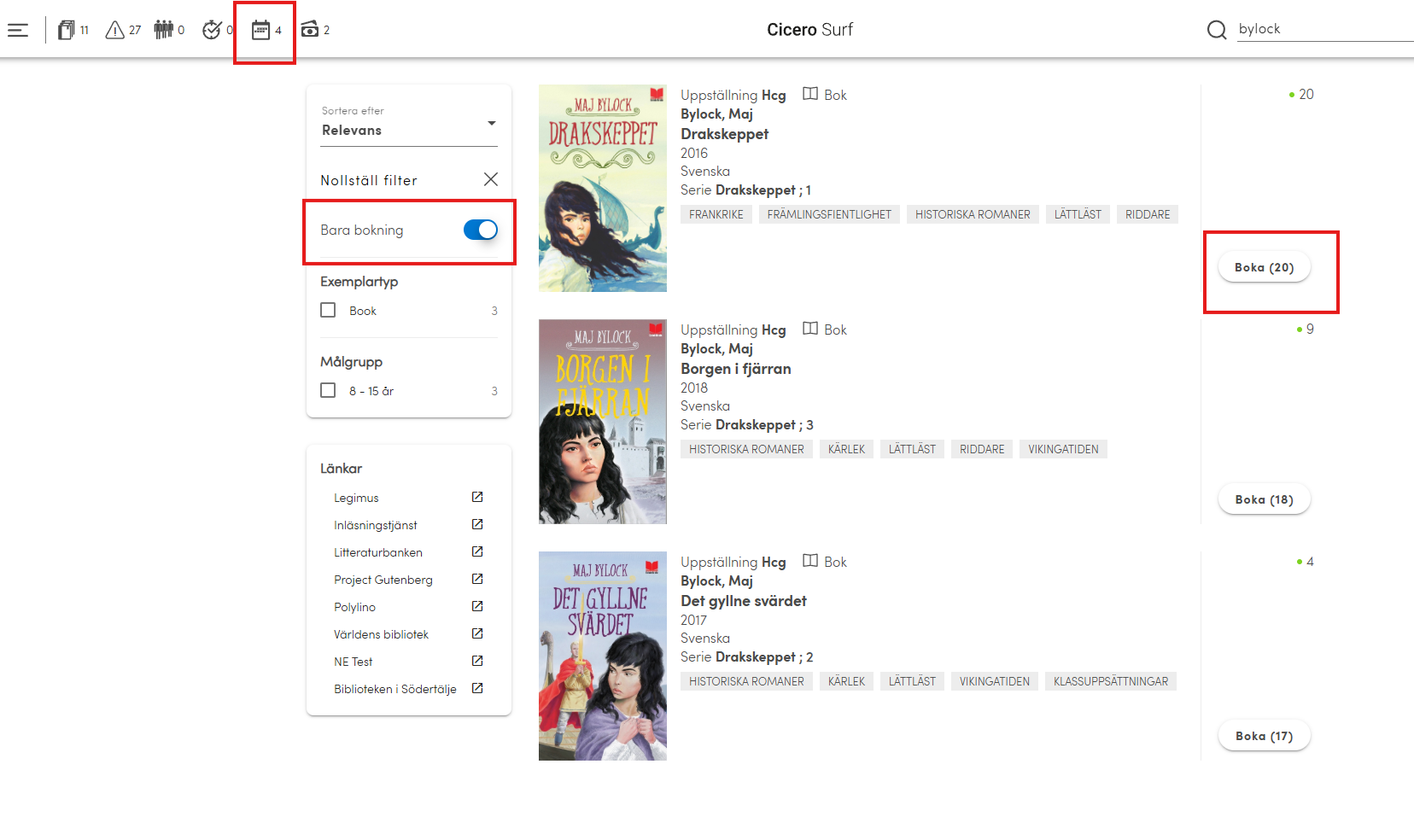The width and height of the screenshot is (1414, 840).
Task: Select the FRANKRIKE tag
Action: [x=716, y=214]
